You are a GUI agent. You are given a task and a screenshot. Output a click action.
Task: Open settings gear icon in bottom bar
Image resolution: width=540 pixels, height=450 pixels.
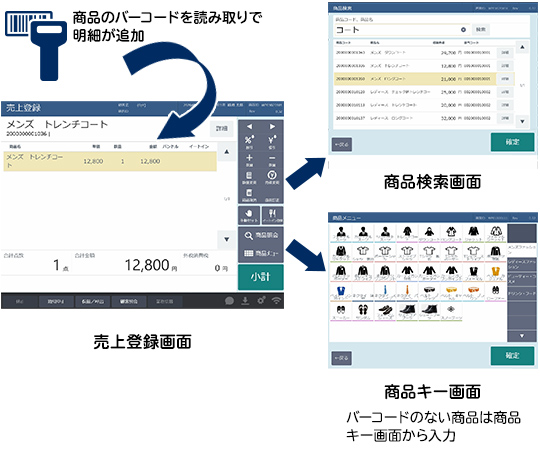(x=261, y=301)
